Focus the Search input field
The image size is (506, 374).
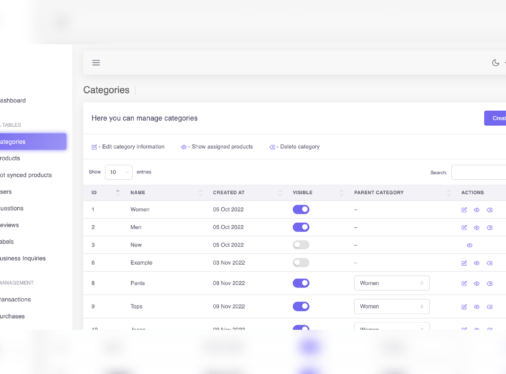479,172
